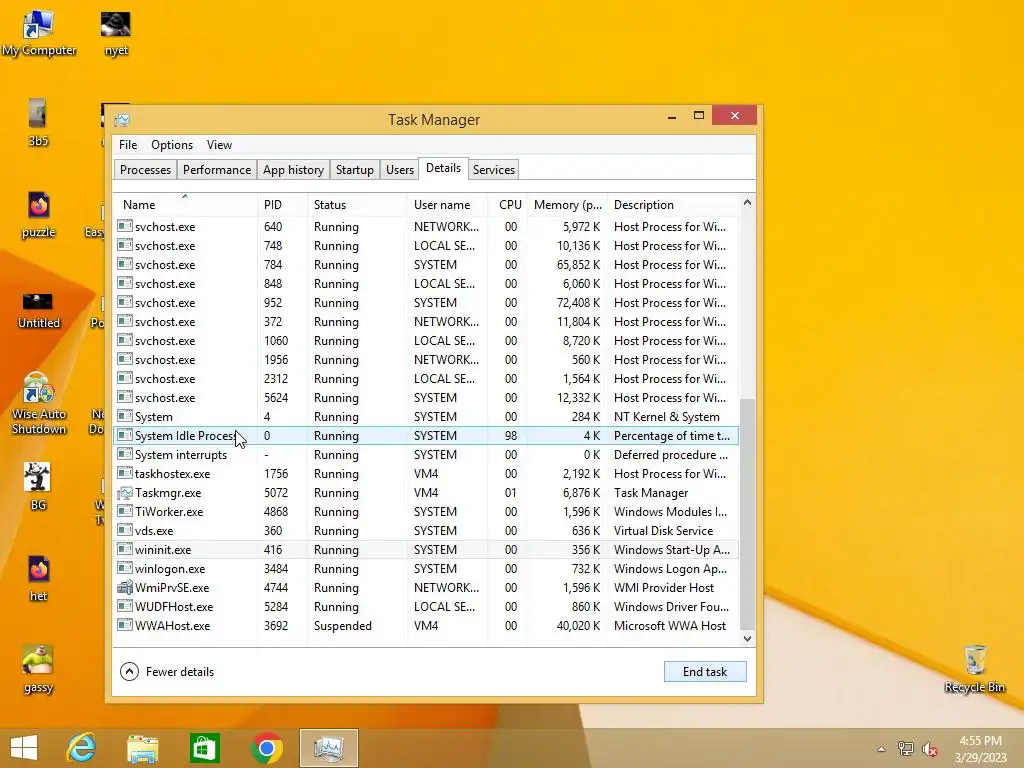
Task: Select the svchost.exe row with PID 640
Action: (x=426, y=227)
